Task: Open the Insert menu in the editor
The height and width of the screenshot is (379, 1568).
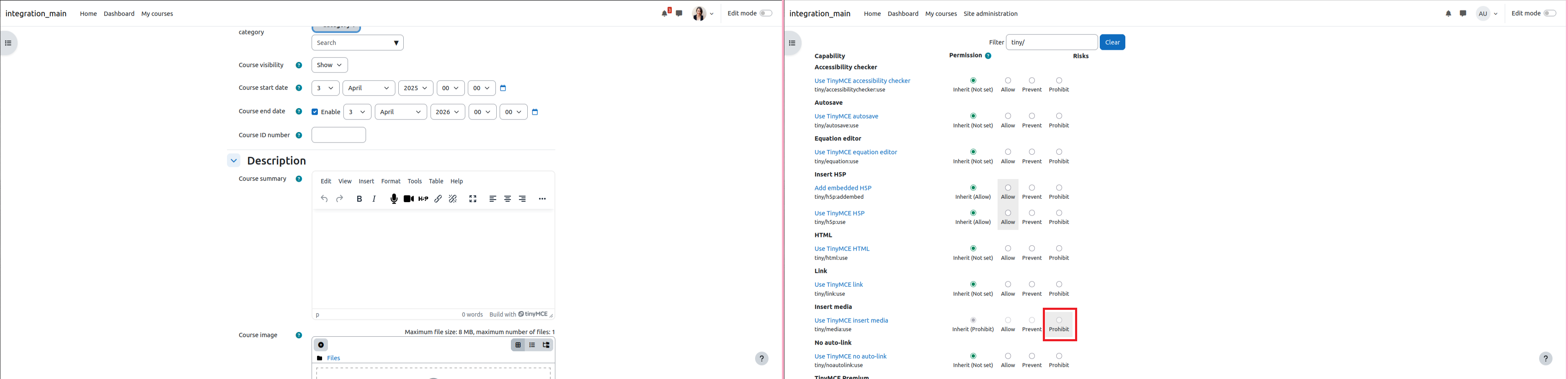Action: click(366, 181)
